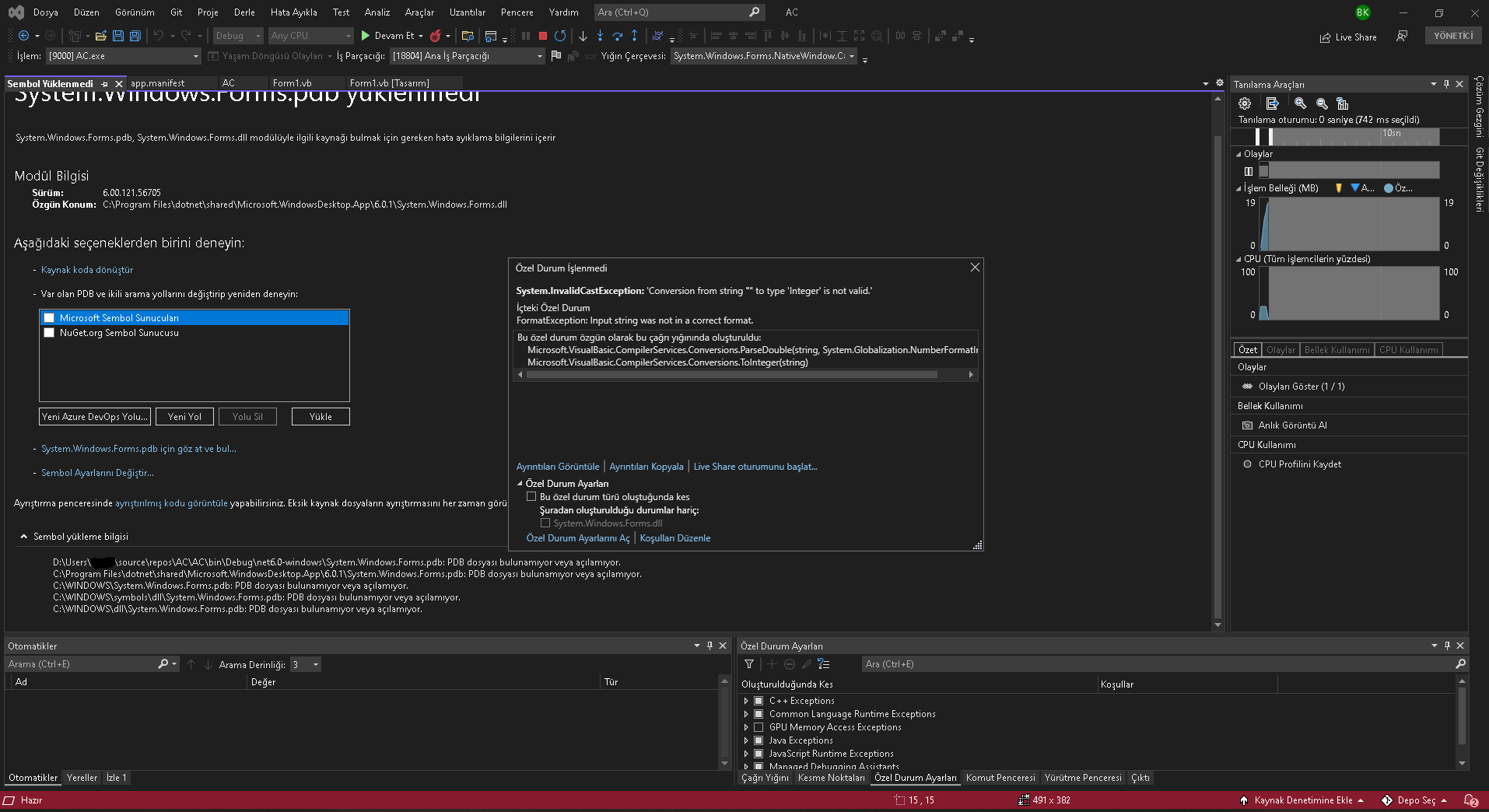Screen dimensions: 1489x812
Task: Restart the debugging session
Action: [560, 36]
